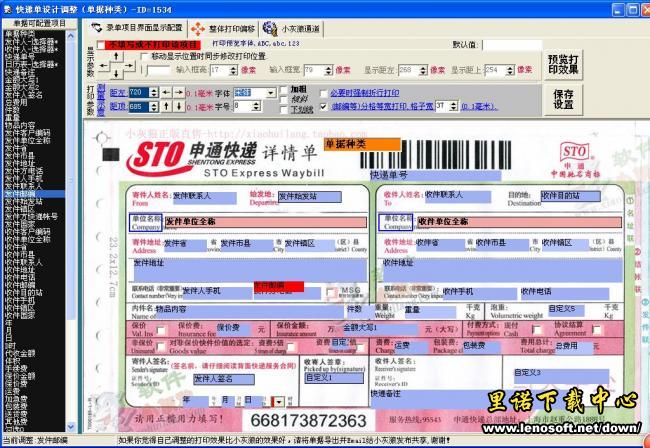Click 自定义3 field on waybill
Screen dimensions: 650x448
click(561, 375)
